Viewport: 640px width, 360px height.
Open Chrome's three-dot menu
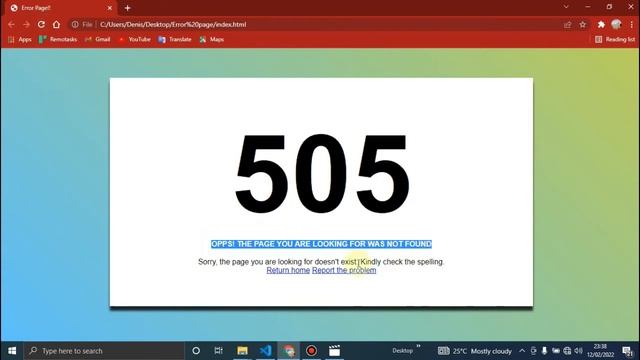pos(631,24)
